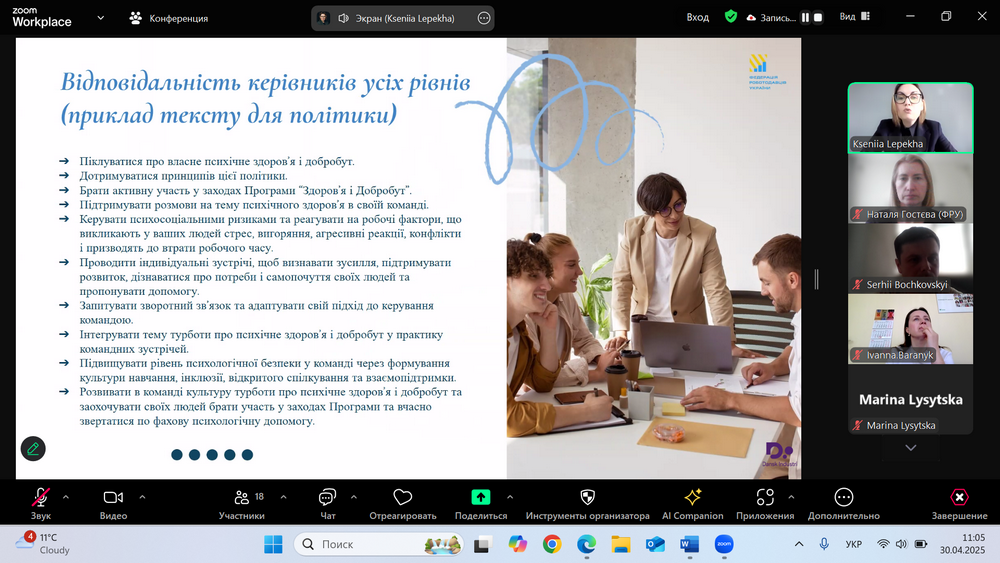The image size is (1000, 563).
Task: Open the Чат chat panel
Action: tap(327, 498)
